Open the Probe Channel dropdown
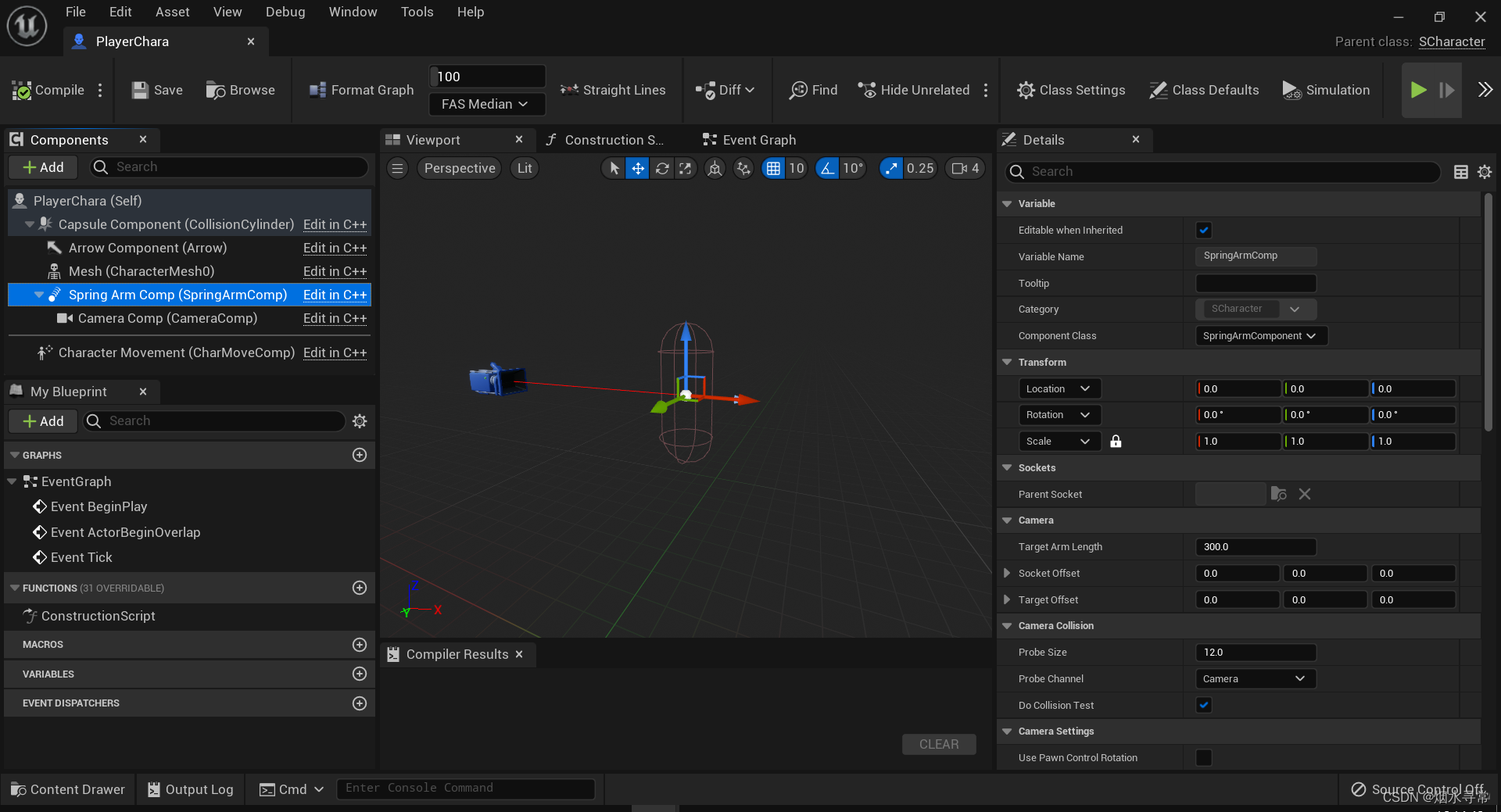This screenshot has height=812, width=1501. (x=1254, y=678)
